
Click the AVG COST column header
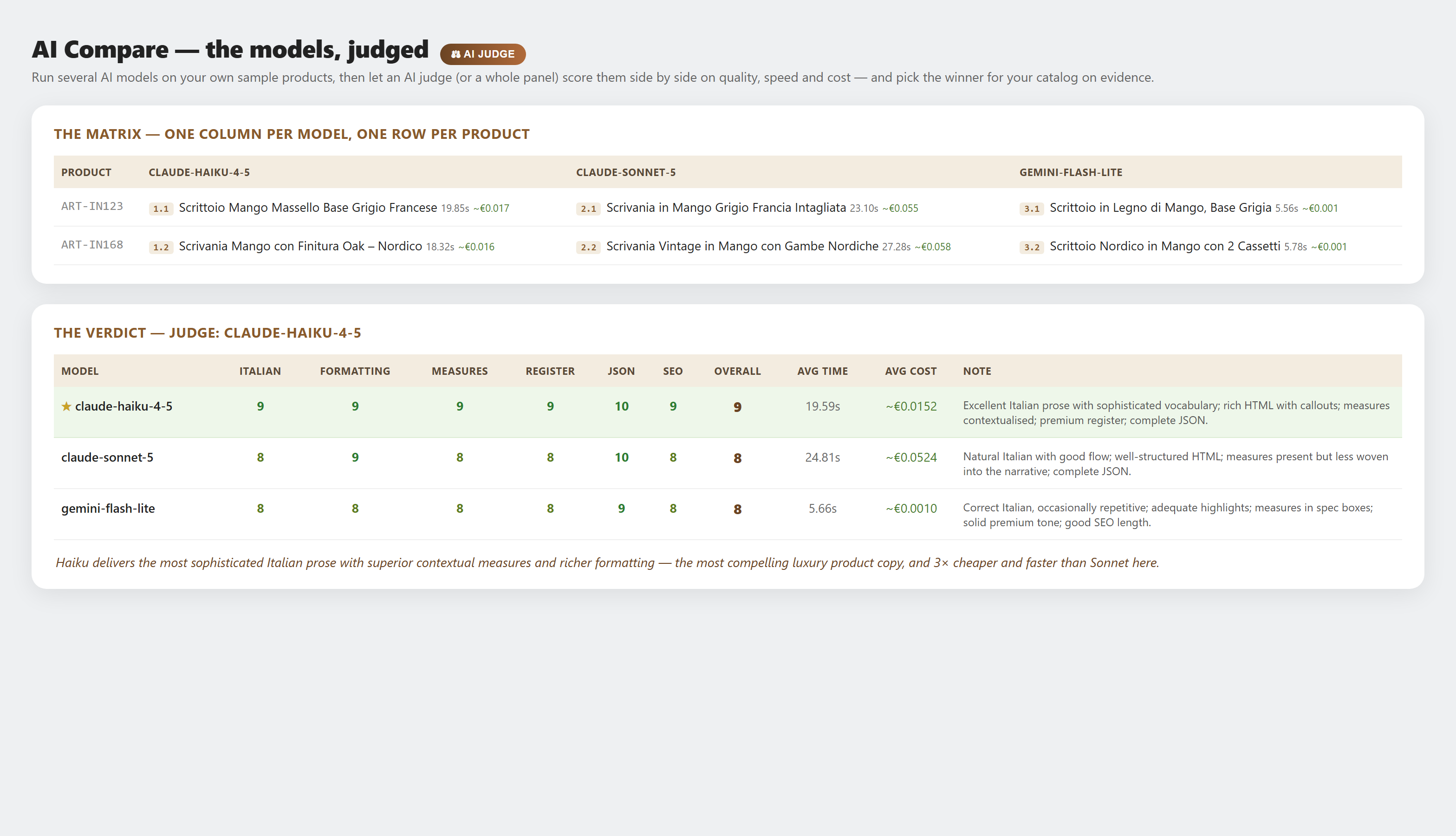[x=911, y=371]
